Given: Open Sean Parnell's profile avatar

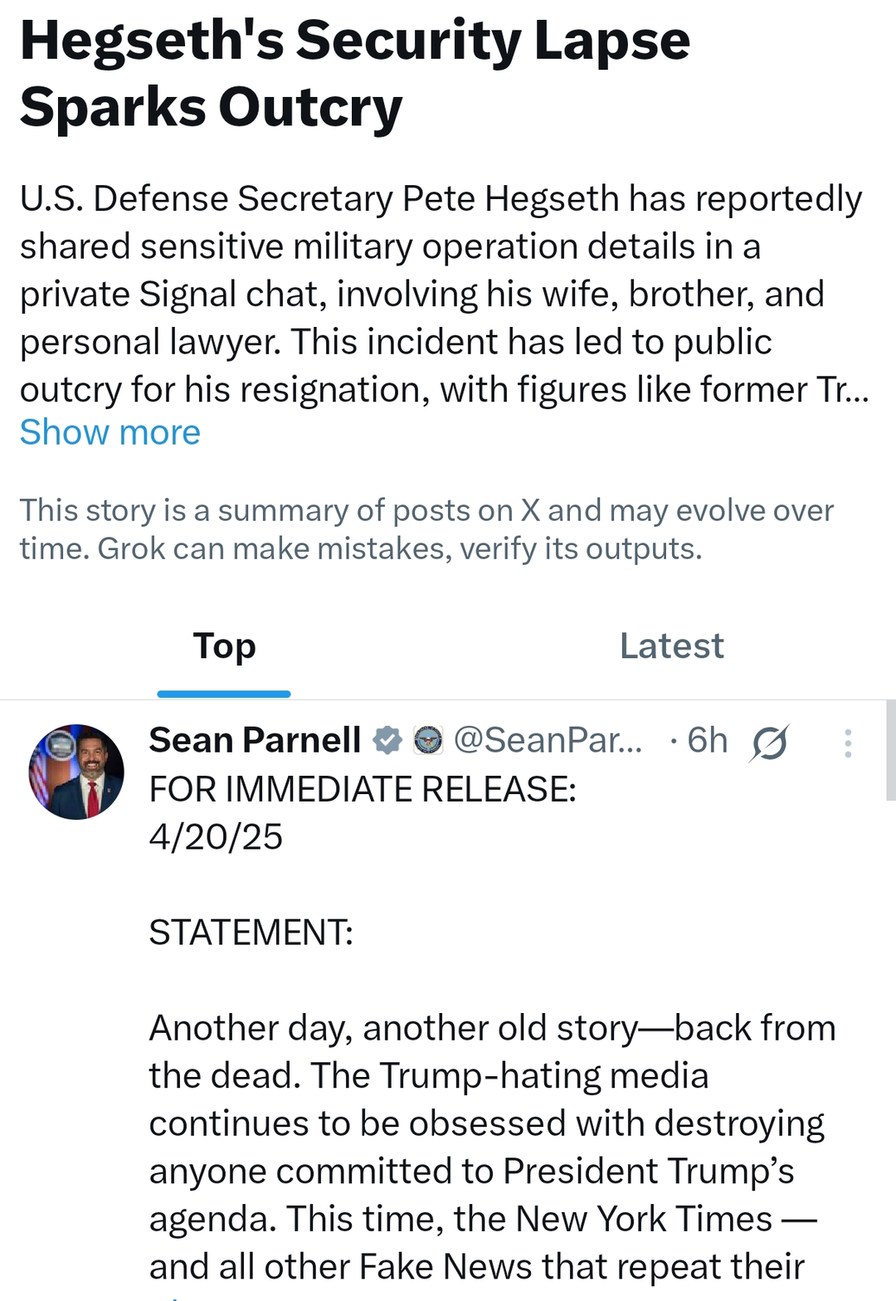Looking at the screenshot, I should pyautogui.click(x=77, y=772).
